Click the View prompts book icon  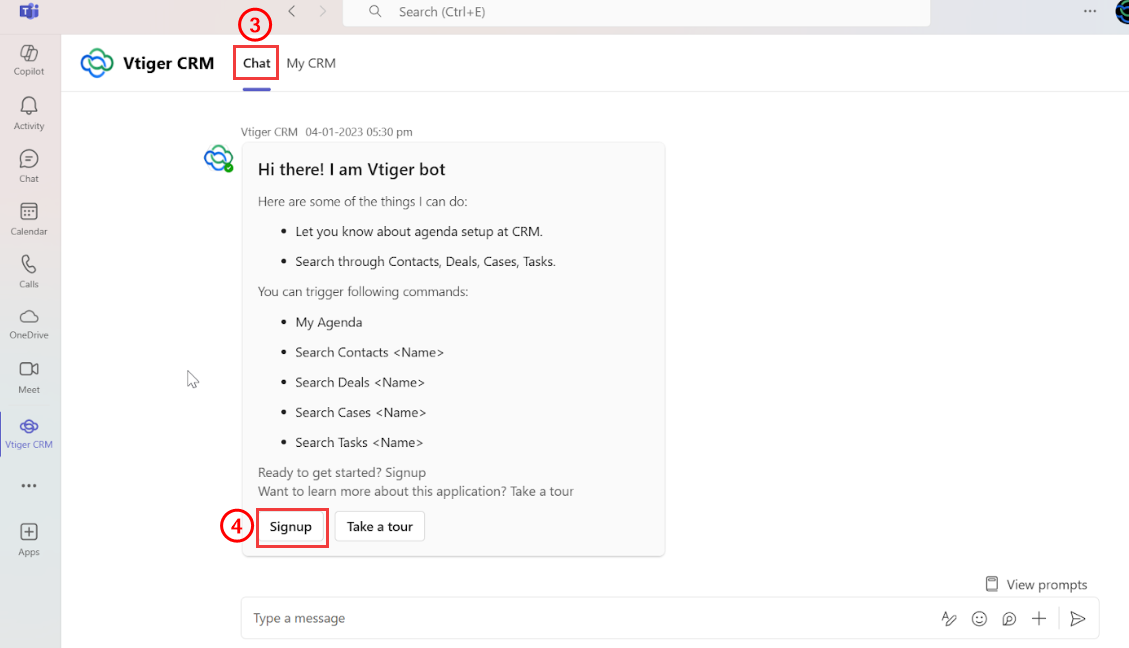(x=991, y=584)
